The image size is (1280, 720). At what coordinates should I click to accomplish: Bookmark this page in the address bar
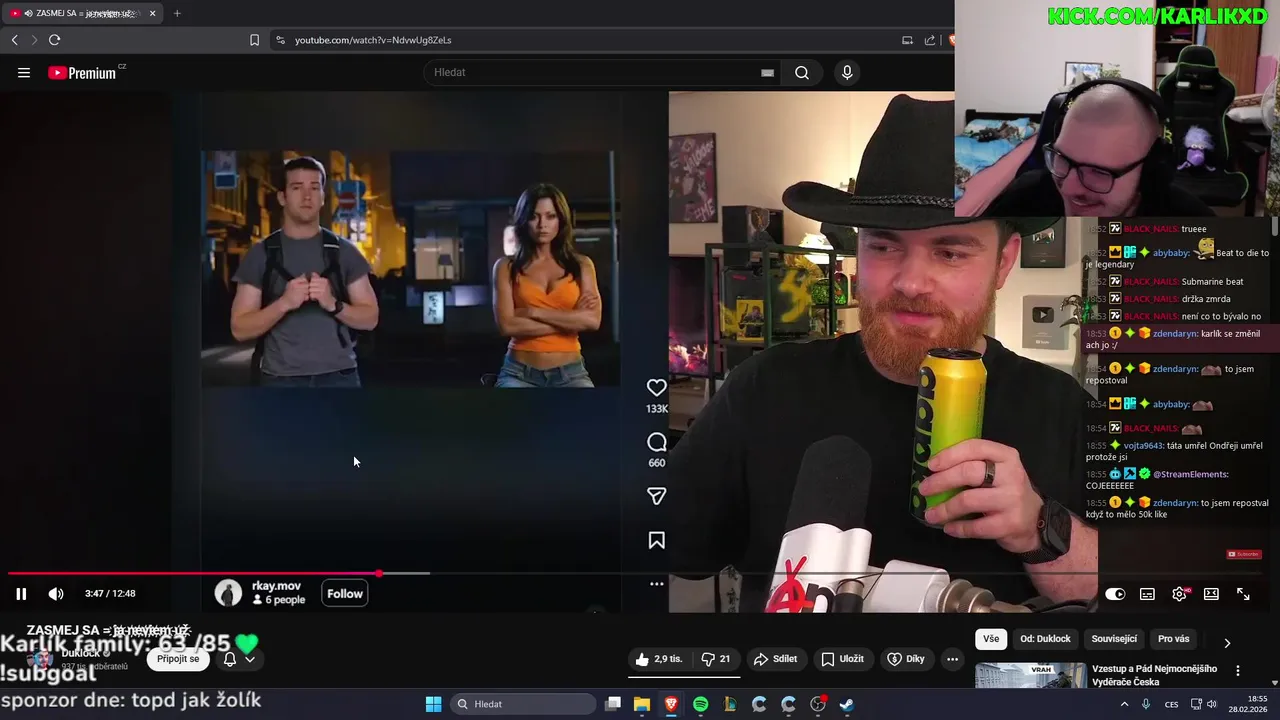(254, 40)
